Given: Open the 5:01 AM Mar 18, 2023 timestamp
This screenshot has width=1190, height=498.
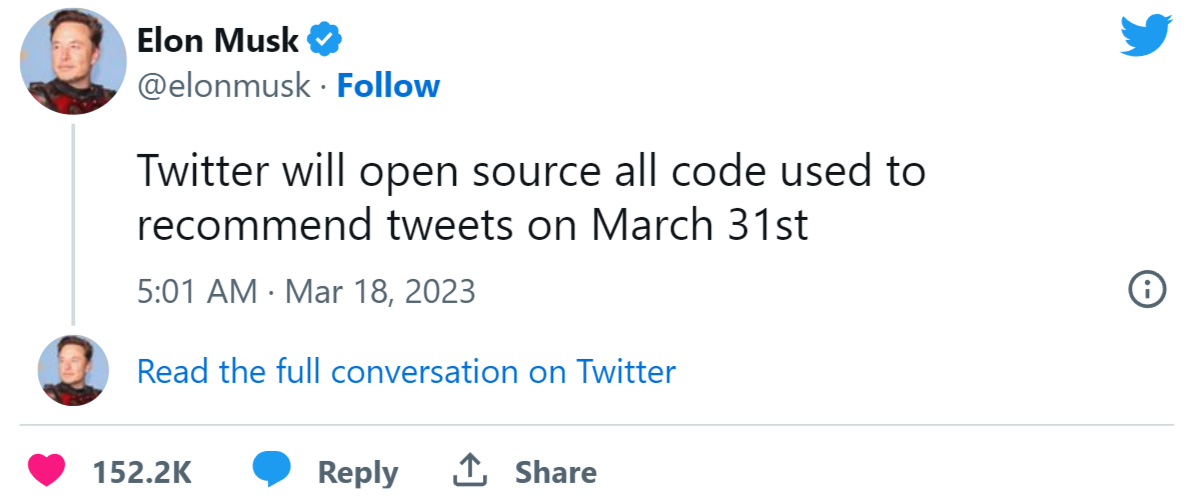Looking at the screenshot, I should (x=306, y=292).
